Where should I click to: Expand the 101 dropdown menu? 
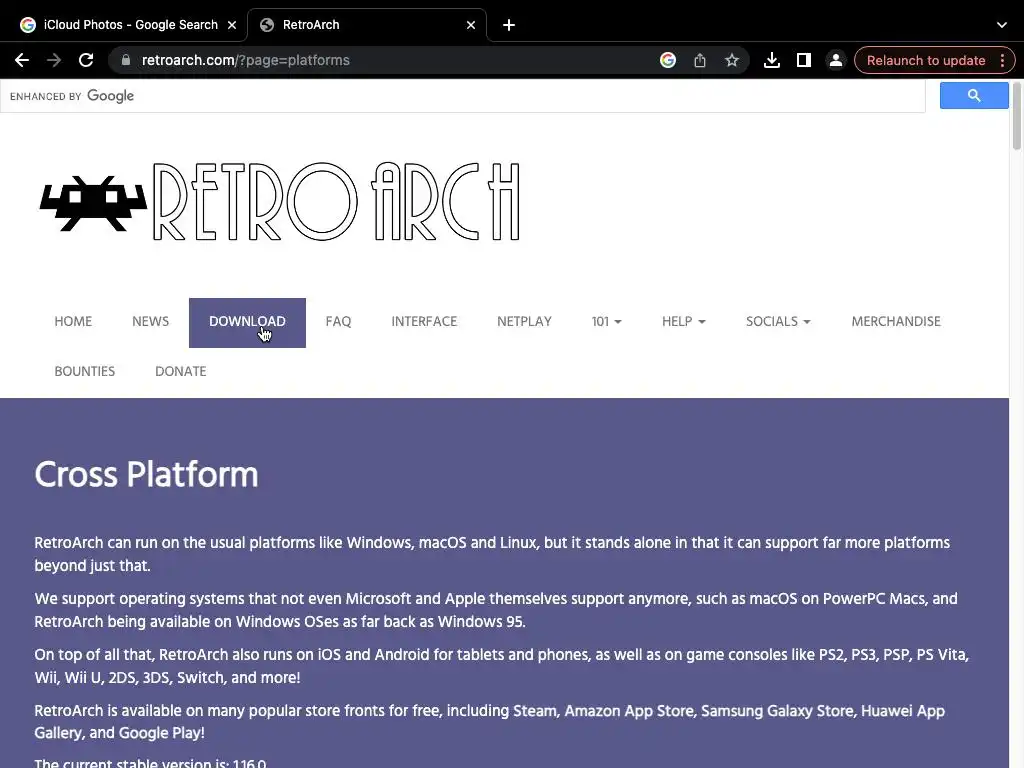(x=607, y=321)
